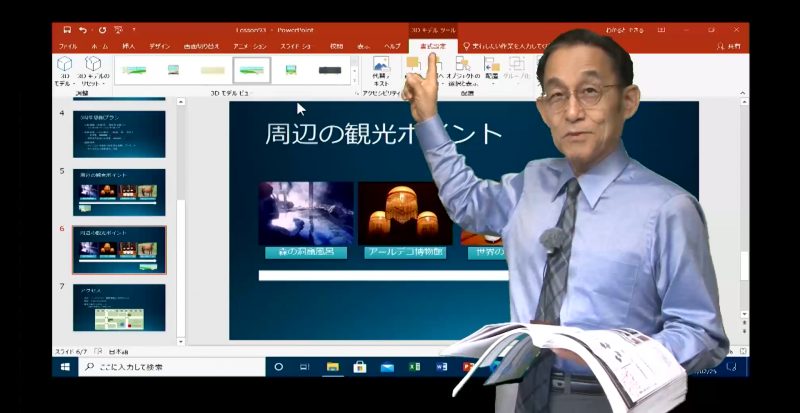
Task: Click the Redo icon in quick access toolbar
Action: 102,30
